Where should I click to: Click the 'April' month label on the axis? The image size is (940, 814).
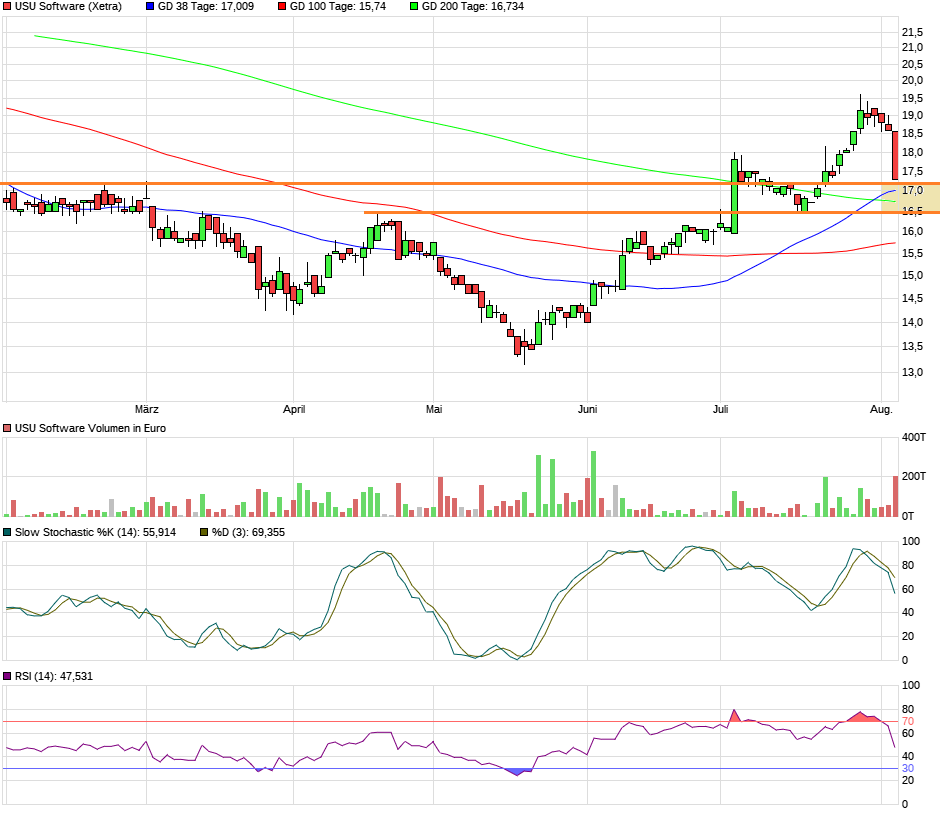pyautogui.click(x=294, y=409)
